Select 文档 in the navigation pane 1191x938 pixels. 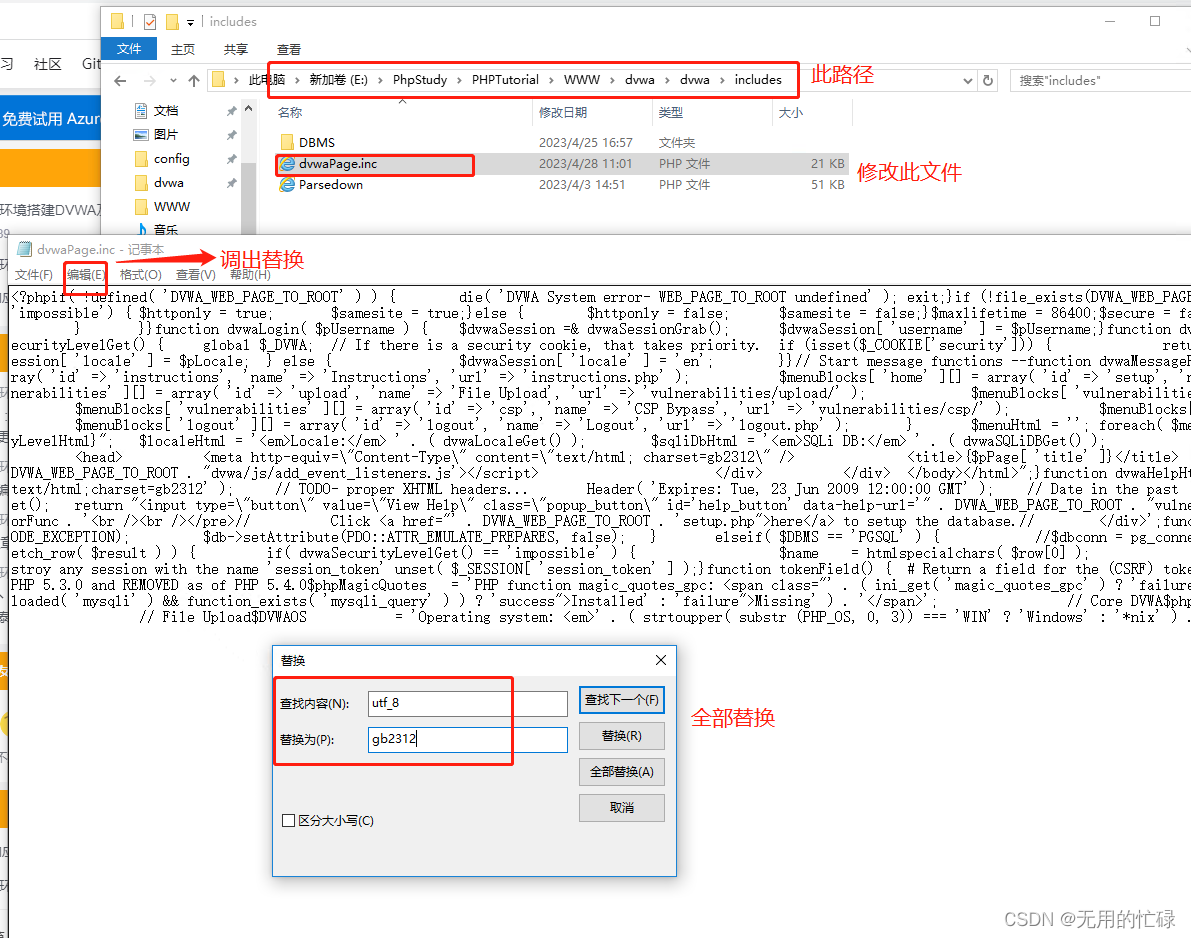point(166,111)
